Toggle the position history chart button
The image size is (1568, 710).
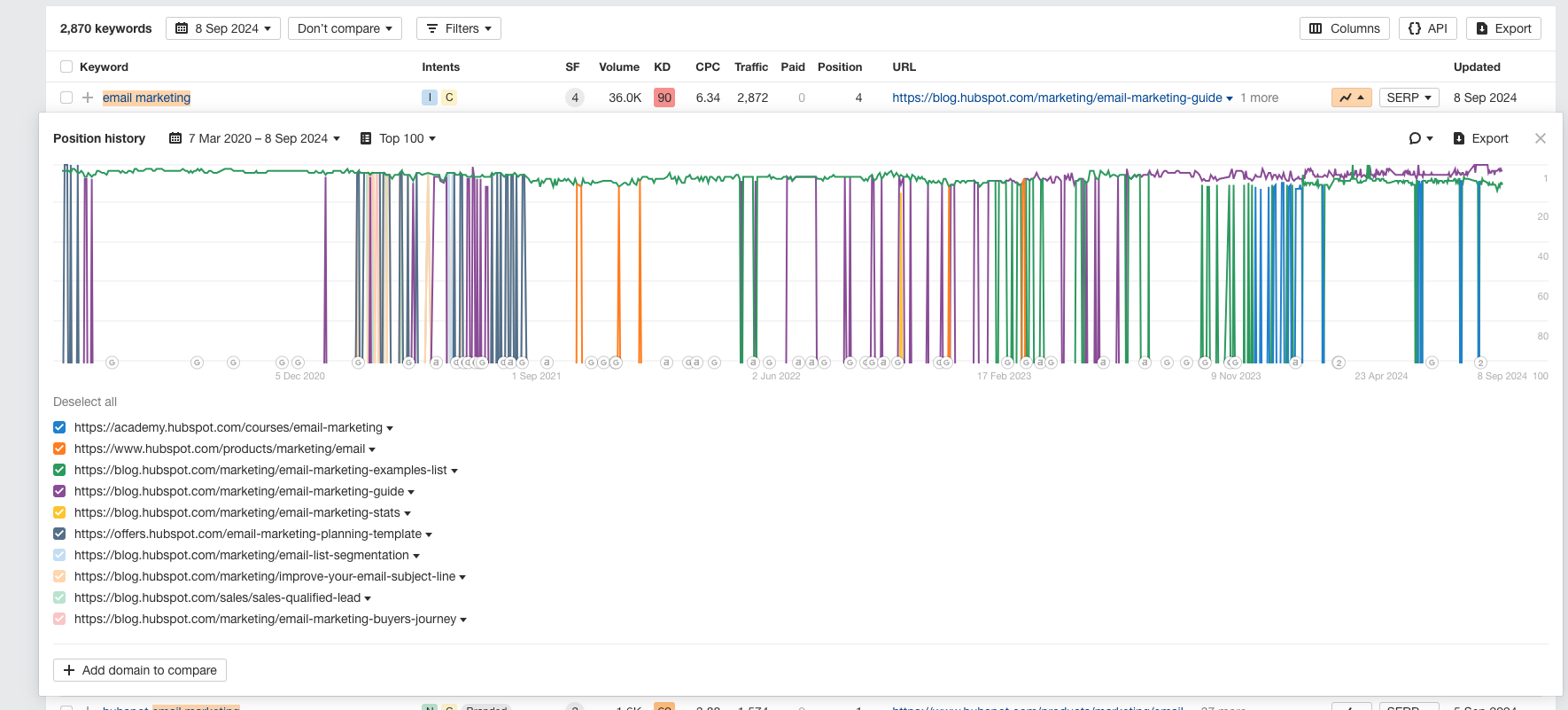pyautogui.click(x=1352, y=98)
